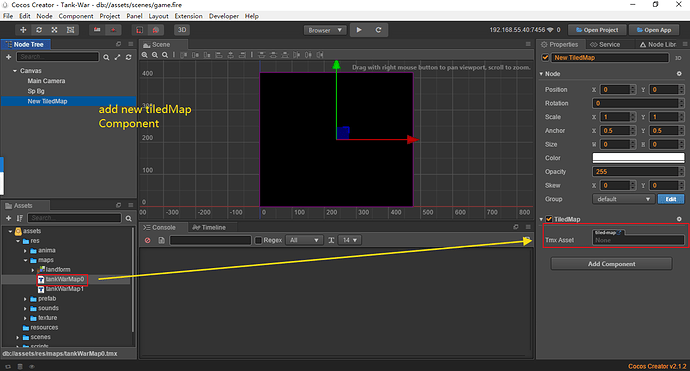Open the Browser preview dropdown
This screenshot has height=371, width=690.
tap(325, 30)
